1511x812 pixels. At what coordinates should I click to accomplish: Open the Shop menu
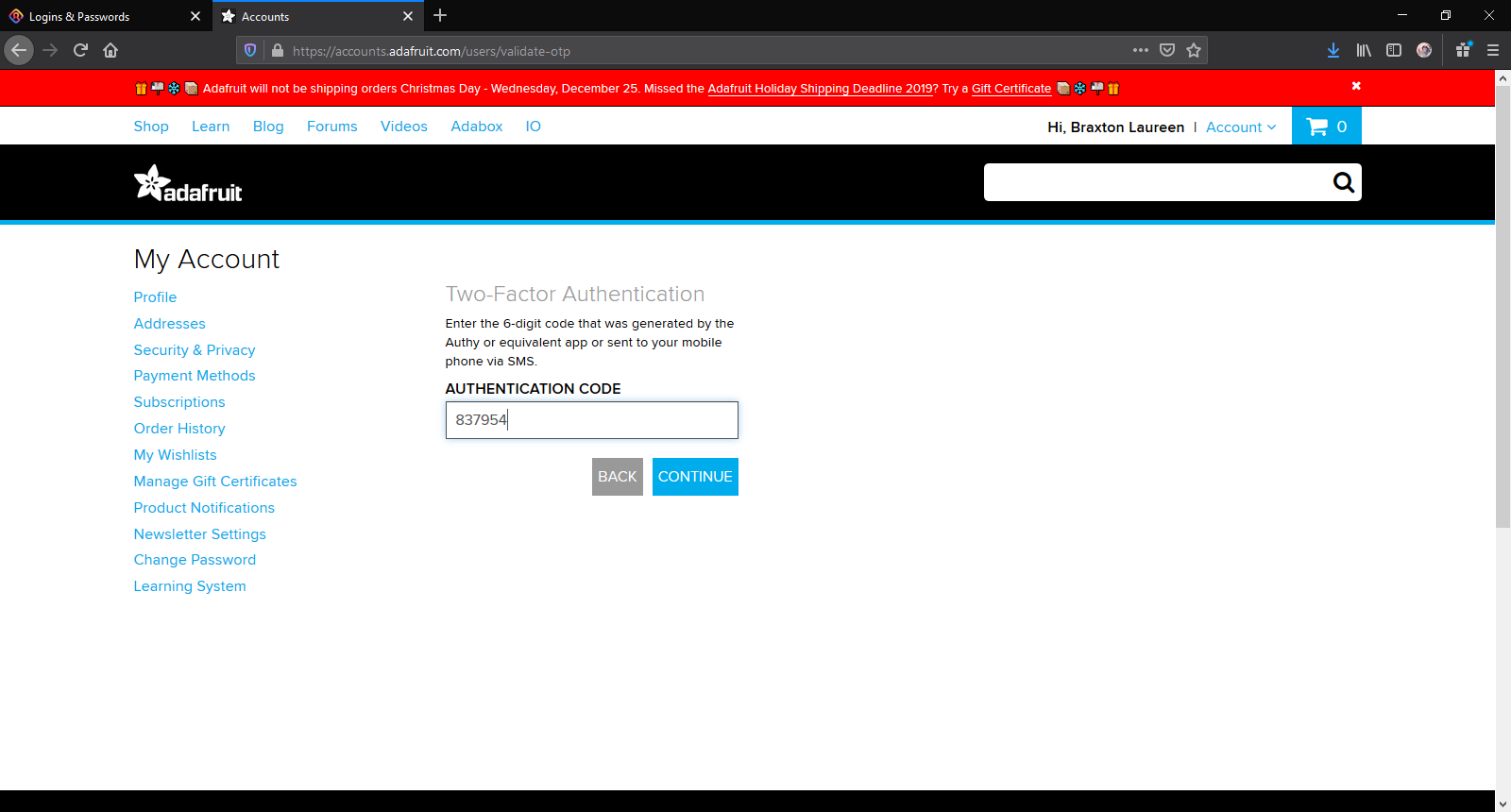click(x=151, y=127)
